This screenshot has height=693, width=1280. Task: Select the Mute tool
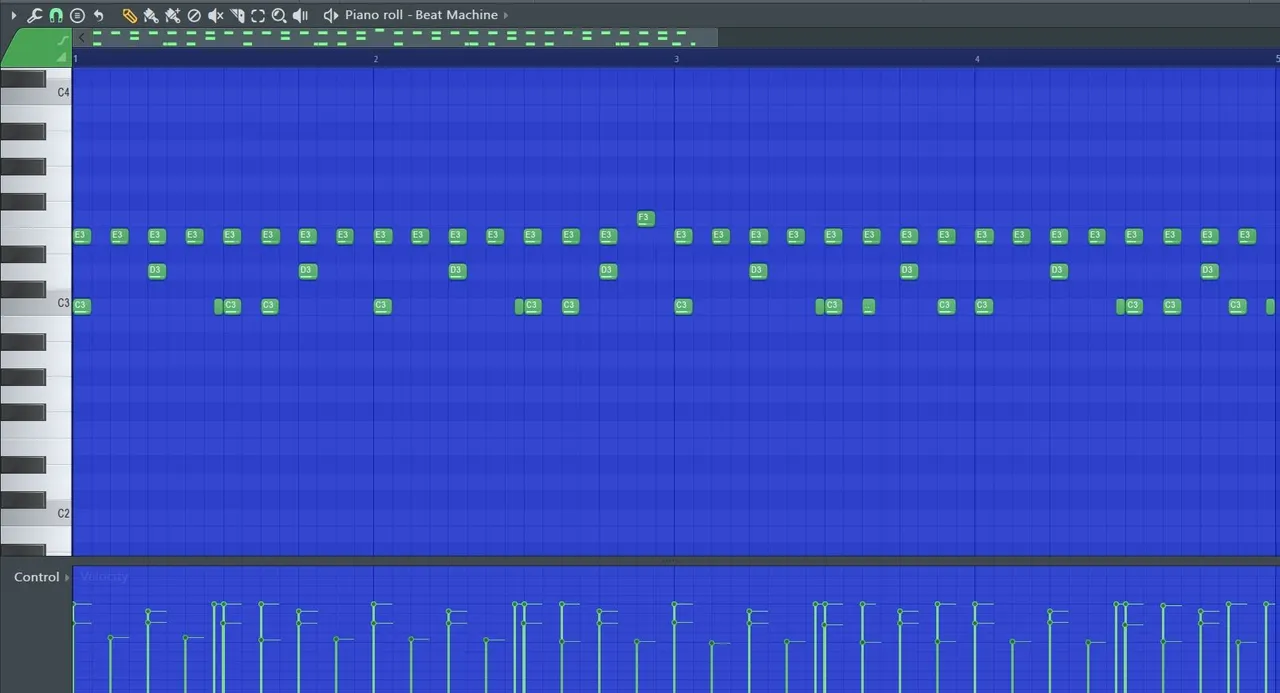(x=215, y=15)
